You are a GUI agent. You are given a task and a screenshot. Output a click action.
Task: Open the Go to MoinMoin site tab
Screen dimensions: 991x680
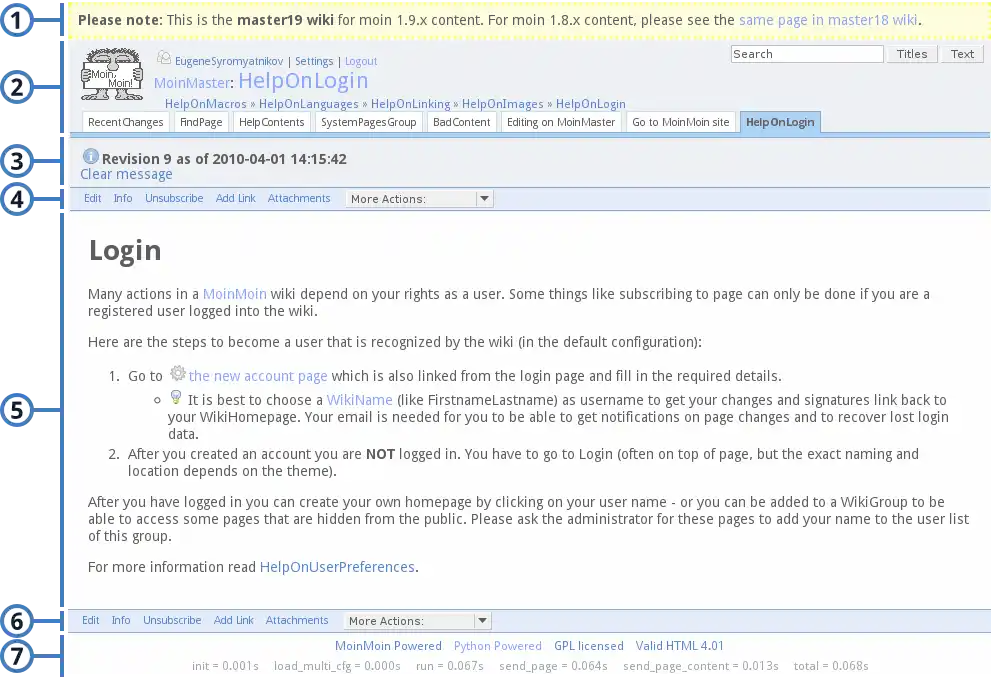(681, 122)
